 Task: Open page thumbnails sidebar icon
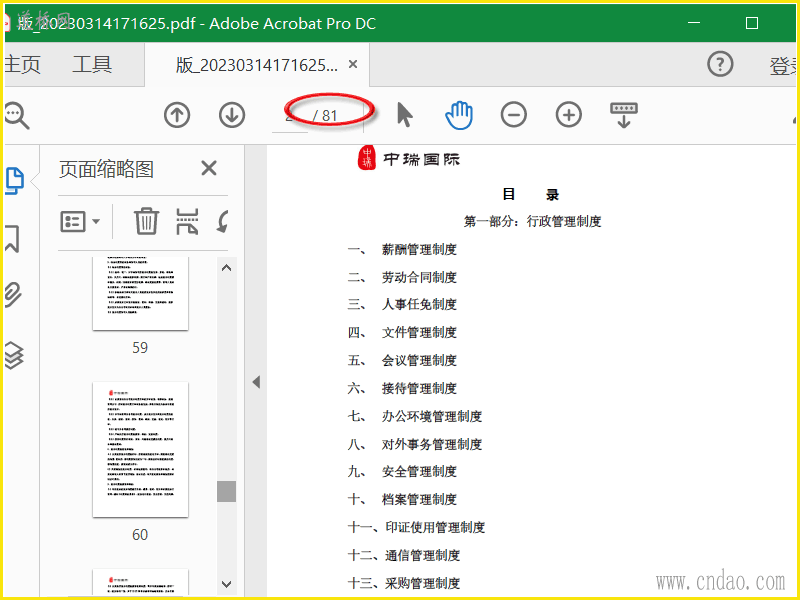pos(14,181)
